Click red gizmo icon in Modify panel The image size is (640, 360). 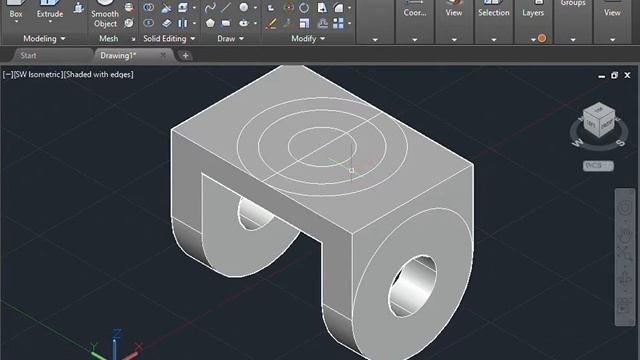(289, 7)
